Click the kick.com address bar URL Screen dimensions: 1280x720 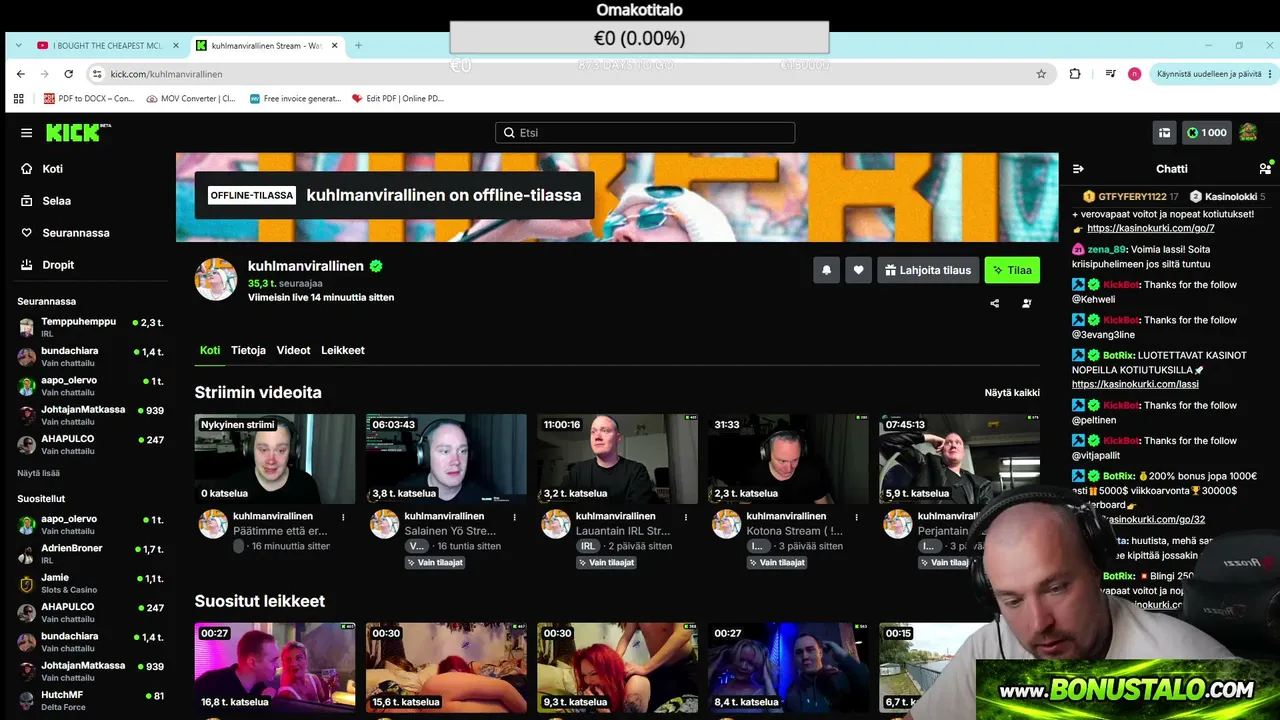click(x=166, y=74)
